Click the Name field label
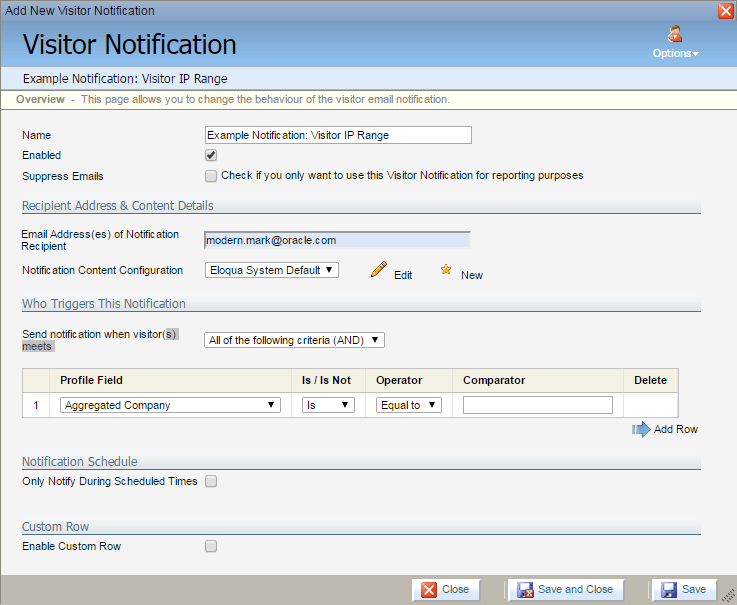Image resolution: width=737 pixels, height=605 pixels. (36, 135)
